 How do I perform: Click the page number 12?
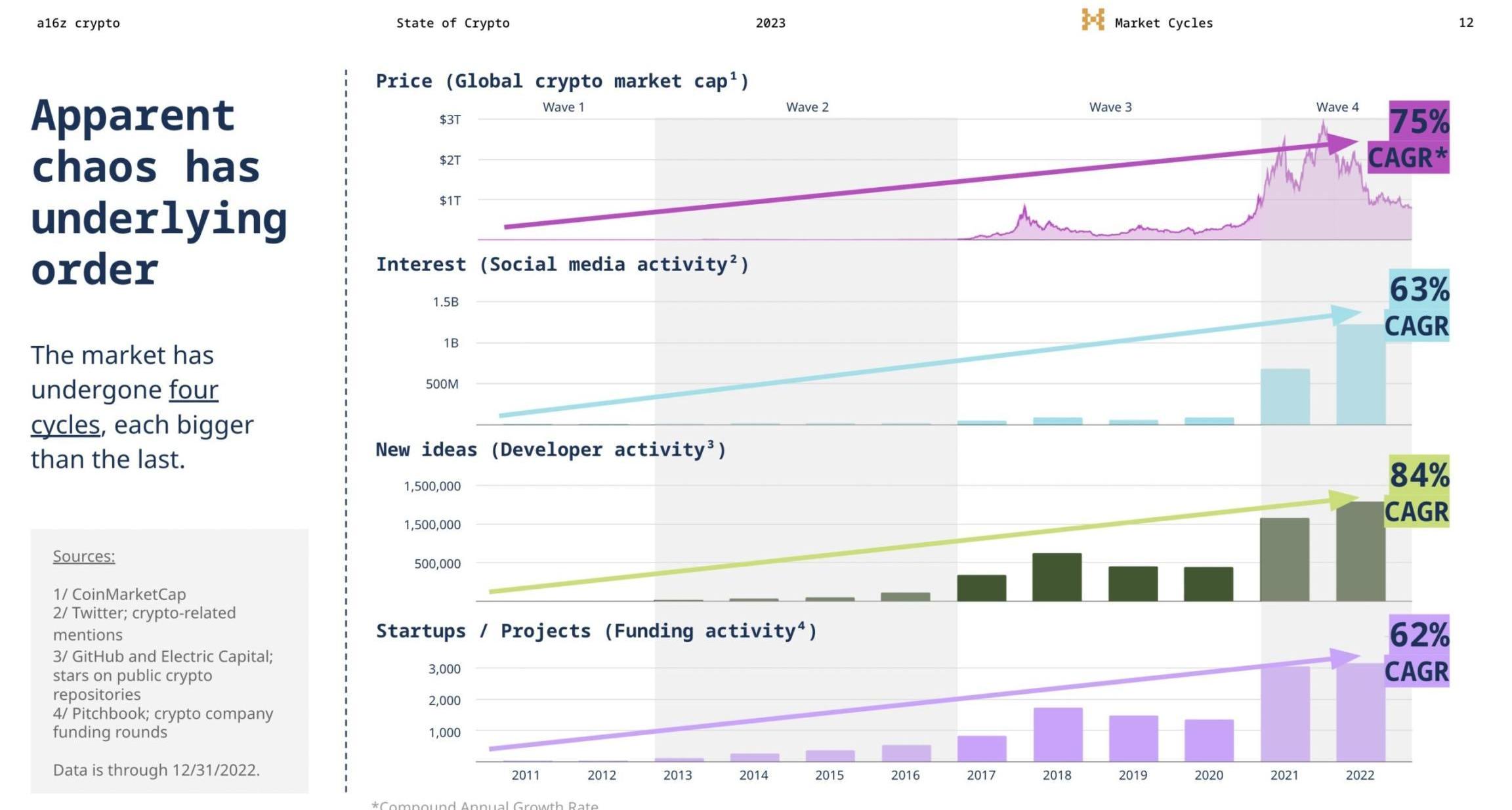tap(1465, 23)
